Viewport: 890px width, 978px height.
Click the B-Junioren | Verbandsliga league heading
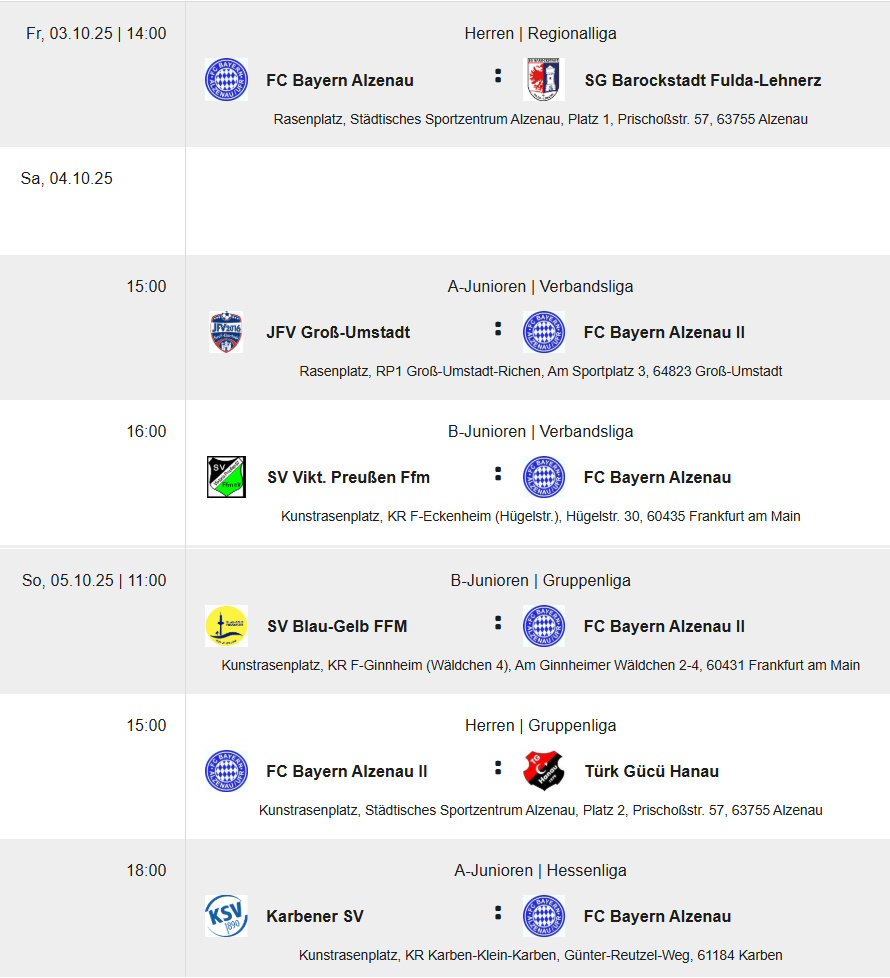[540, 431]
